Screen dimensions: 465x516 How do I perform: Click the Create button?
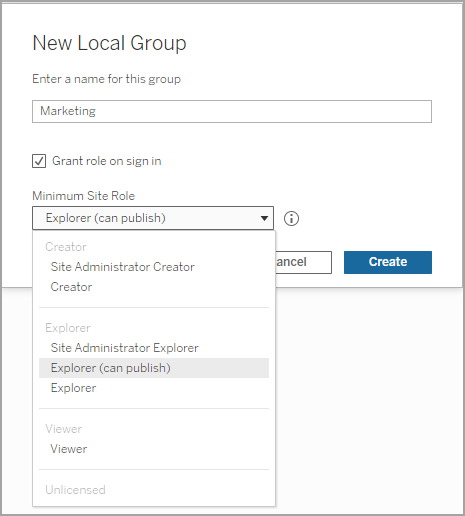[x=388, y=262]
